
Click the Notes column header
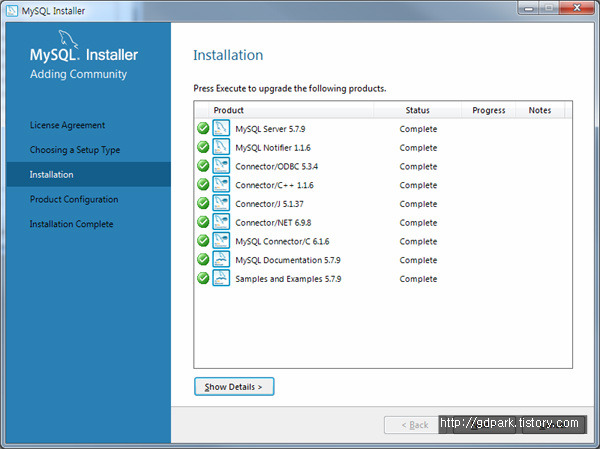(540, 110)
